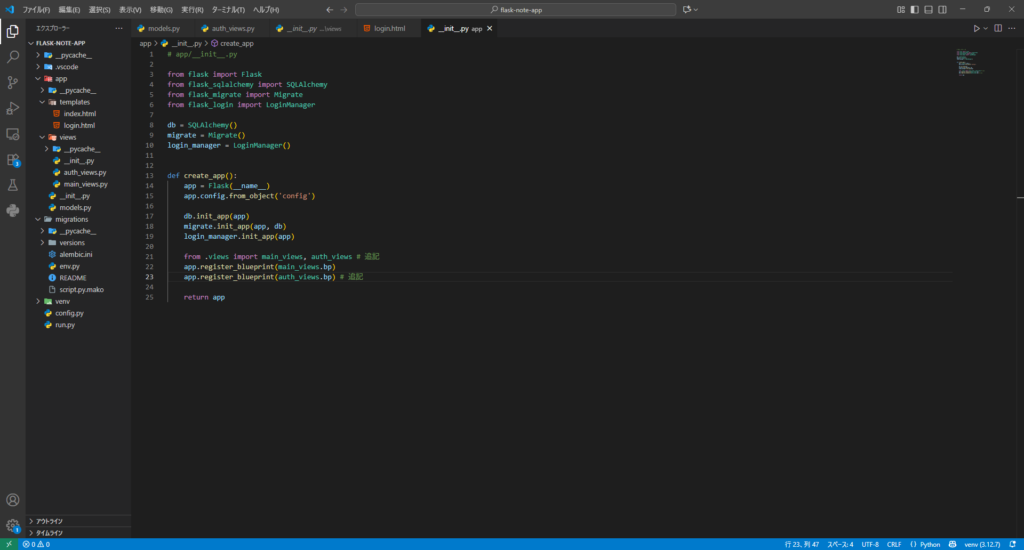Open the Extensions view
The image size is (1024, 550).
[13, 159]
